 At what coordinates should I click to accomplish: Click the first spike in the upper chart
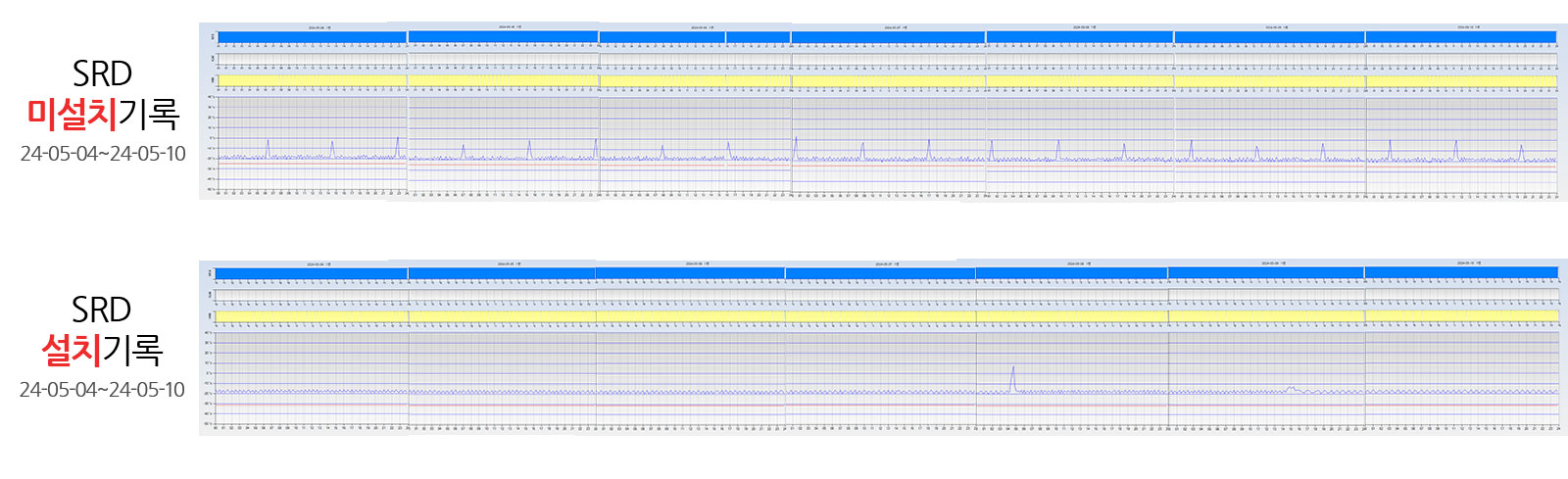tap(268, 147)
